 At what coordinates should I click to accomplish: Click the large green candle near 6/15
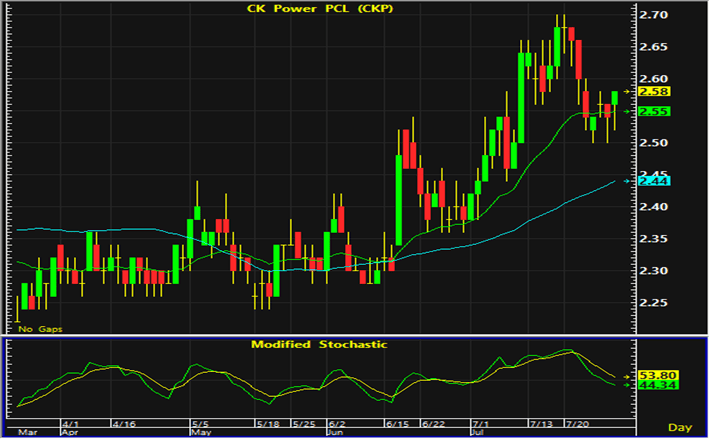399,200
